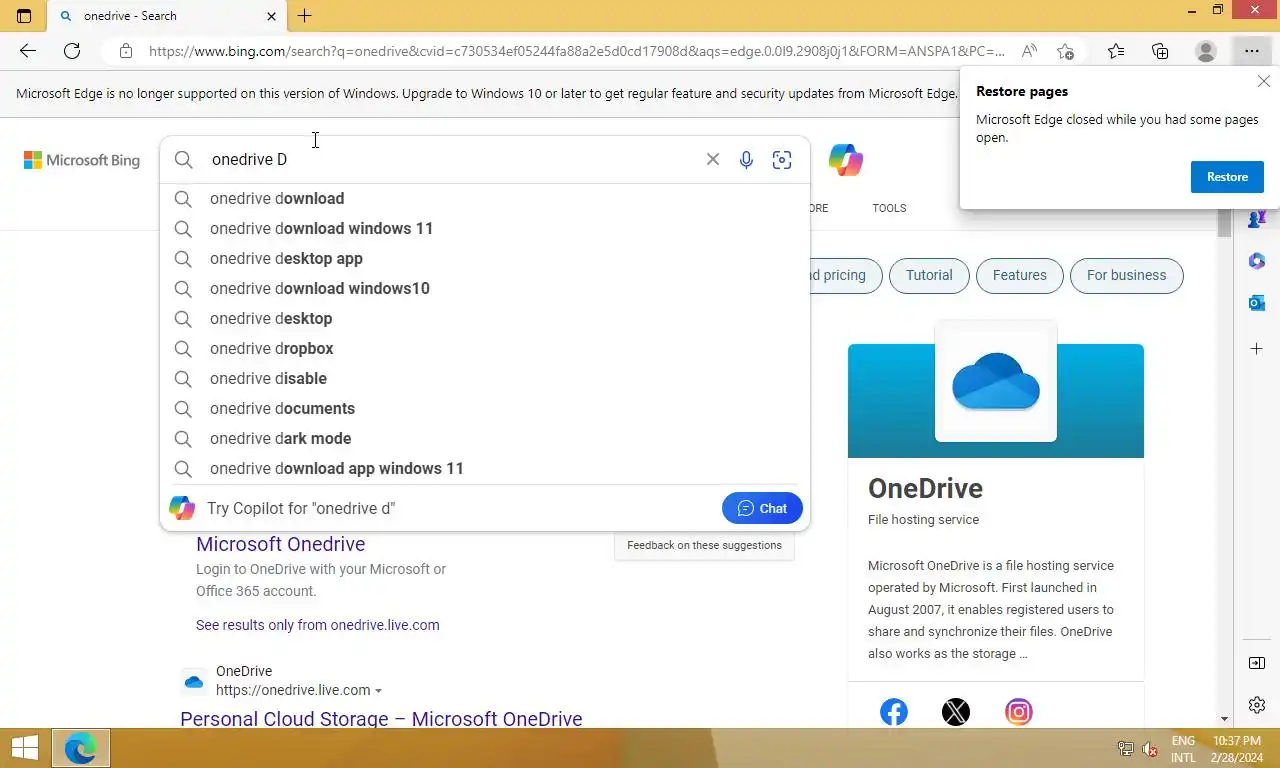1280x768 pixels.
Task: Go back to previous page
Action: click(x=28, y=51)
